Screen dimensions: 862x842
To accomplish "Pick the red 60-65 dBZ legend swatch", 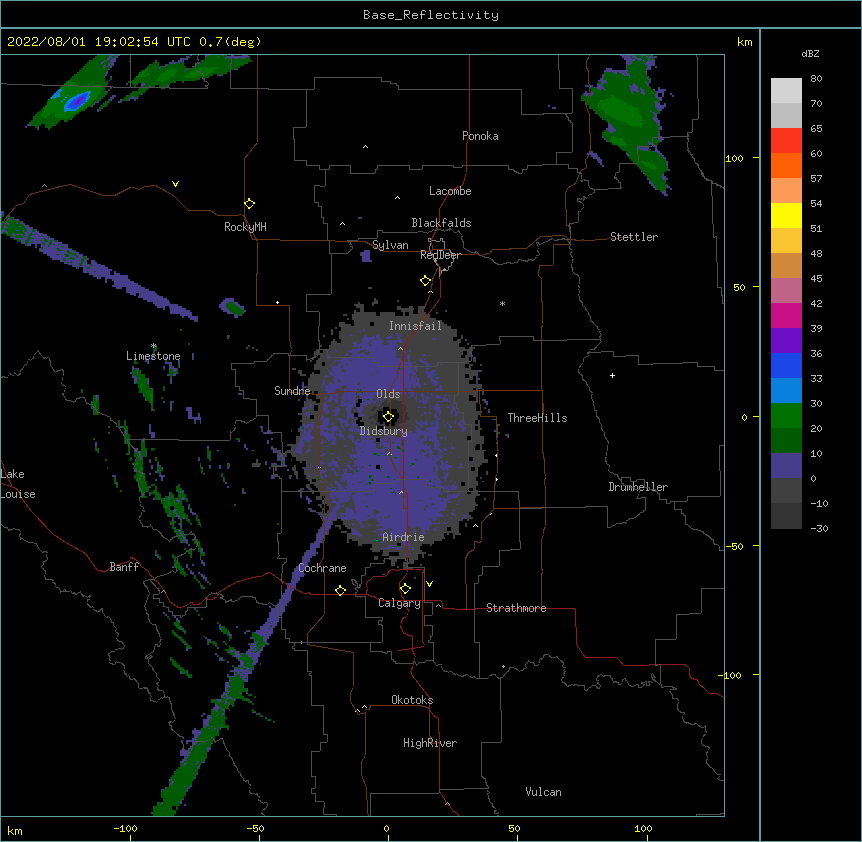I will [x=786, y=141].
